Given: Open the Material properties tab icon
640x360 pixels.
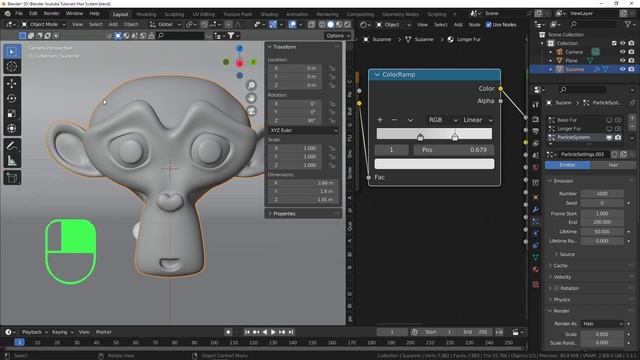Looking at the screenshot, I should (536, 269).
